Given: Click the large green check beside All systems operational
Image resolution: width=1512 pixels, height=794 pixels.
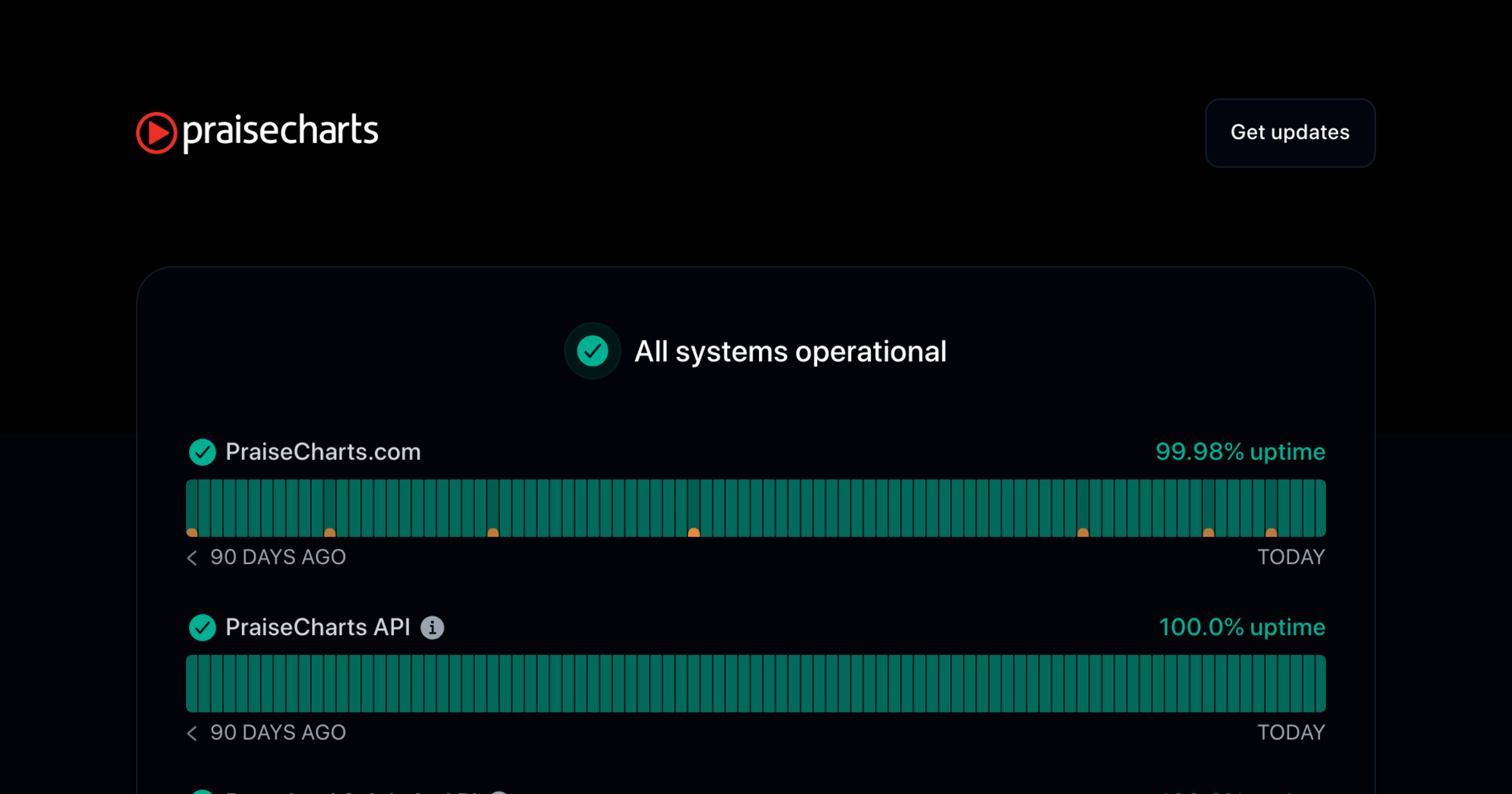Looking at the screenshot, I should click(x=592, y=351).
